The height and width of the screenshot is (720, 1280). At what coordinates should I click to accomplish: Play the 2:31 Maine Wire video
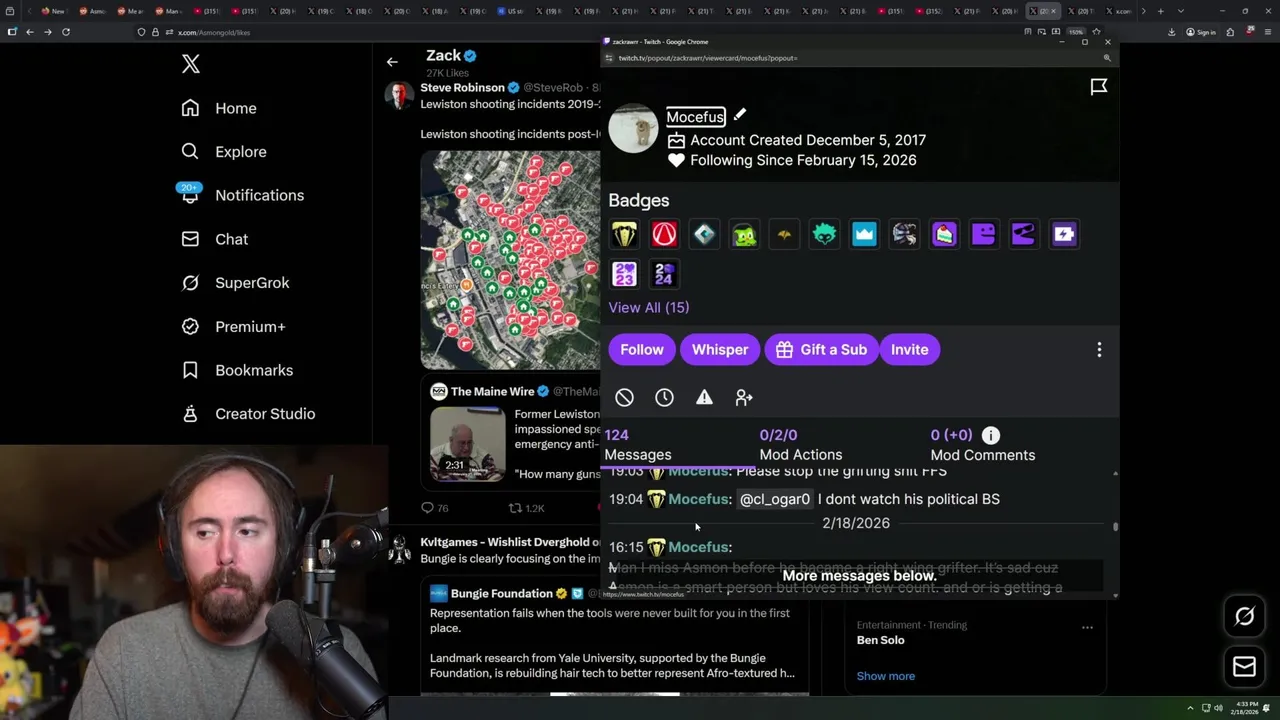click(467, 443)
